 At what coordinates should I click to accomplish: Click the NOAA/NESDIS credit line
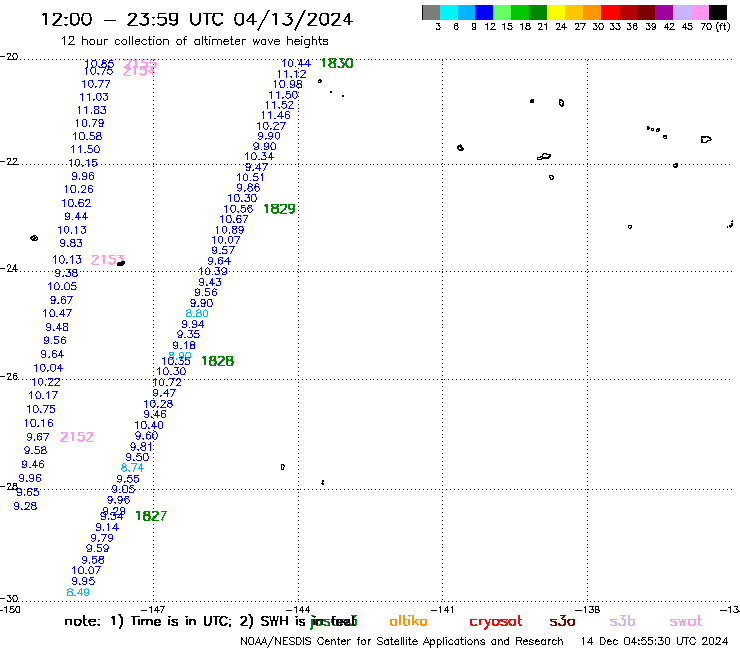click(402, 642)
